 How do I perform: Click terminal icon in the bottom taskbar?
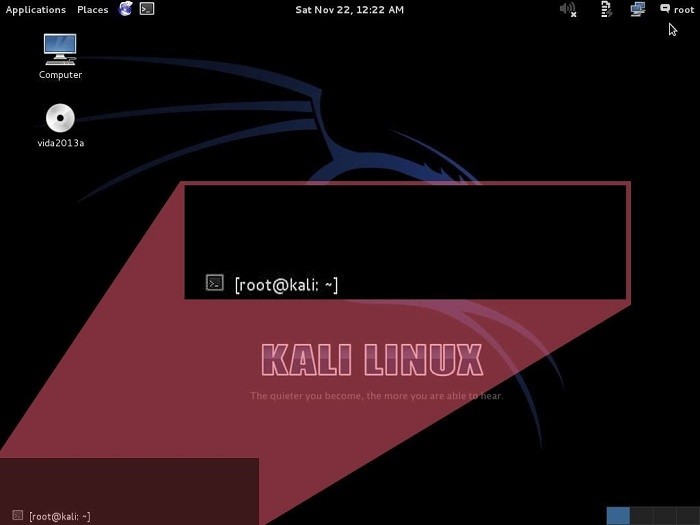(17, 515)
